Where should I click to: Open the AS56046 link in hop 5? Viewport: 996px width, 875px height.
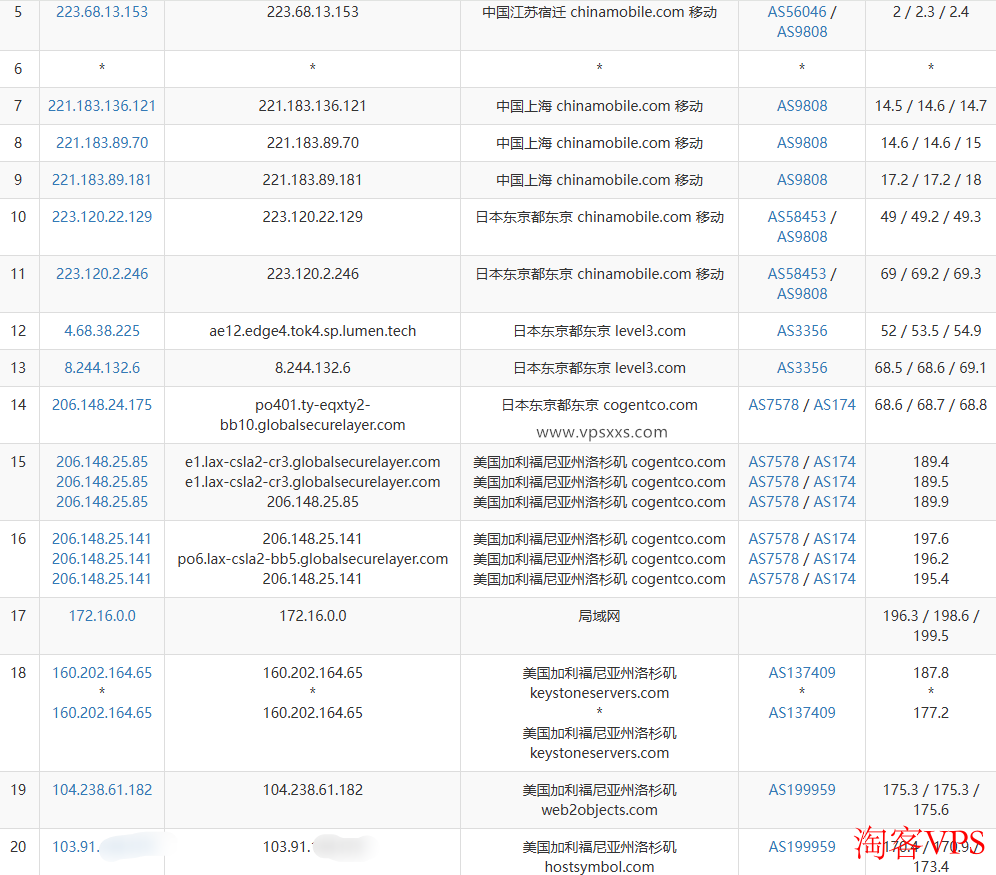pyautogui.click(x=797, y=12)
